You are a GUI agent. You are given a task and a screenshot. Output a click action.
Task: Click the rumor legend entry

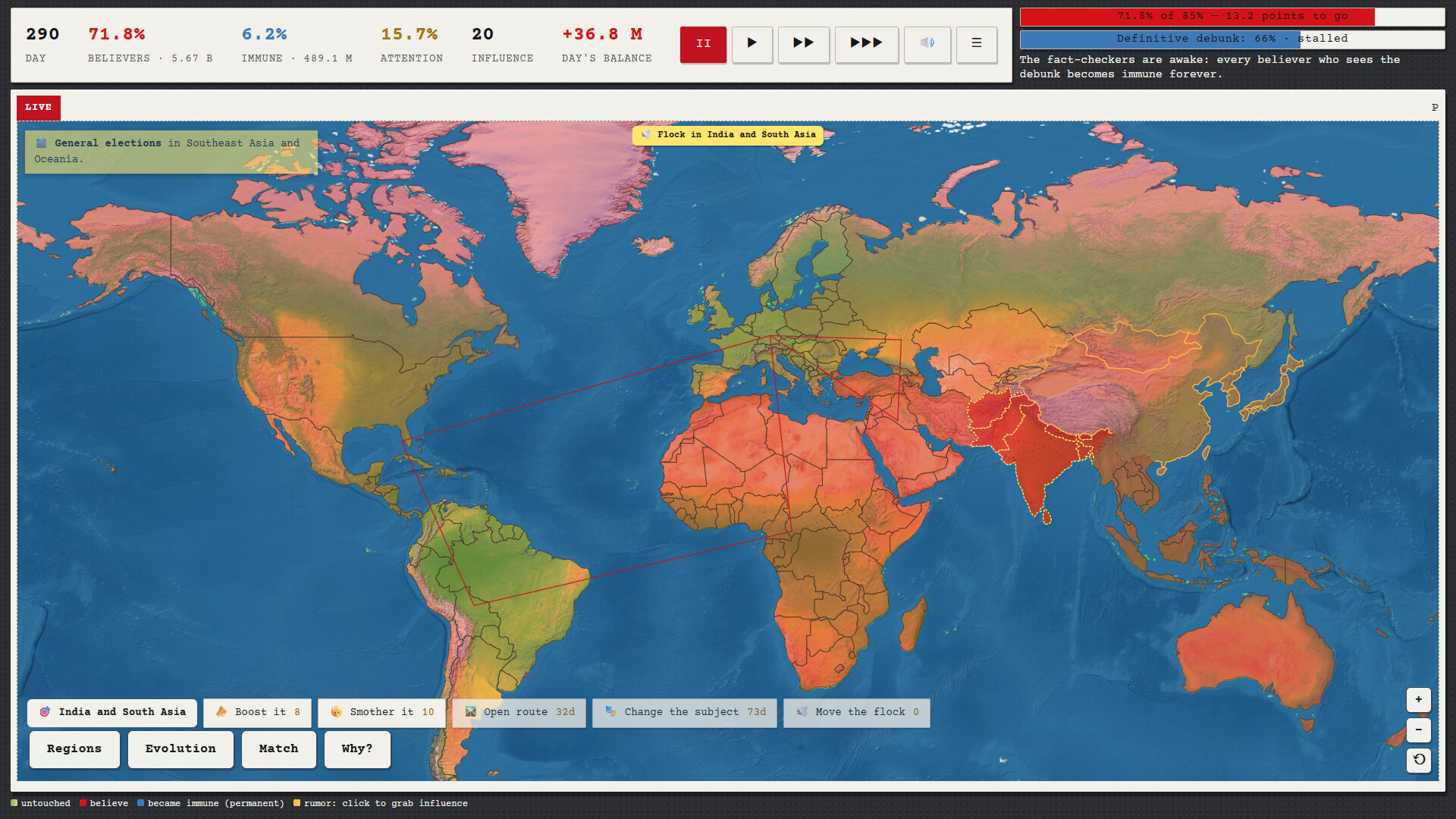[381, 804]
